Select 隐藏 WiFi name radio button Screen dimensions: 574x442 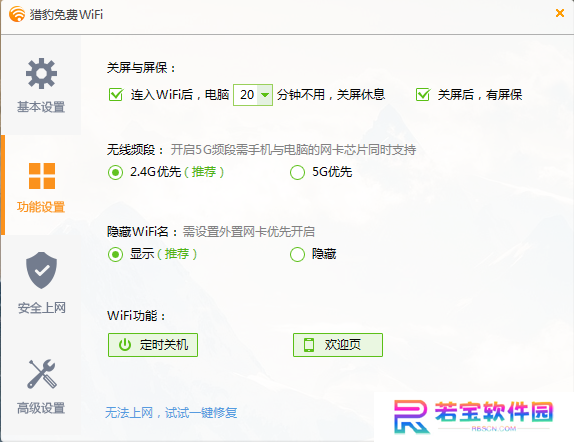click(x=297, y=254)
